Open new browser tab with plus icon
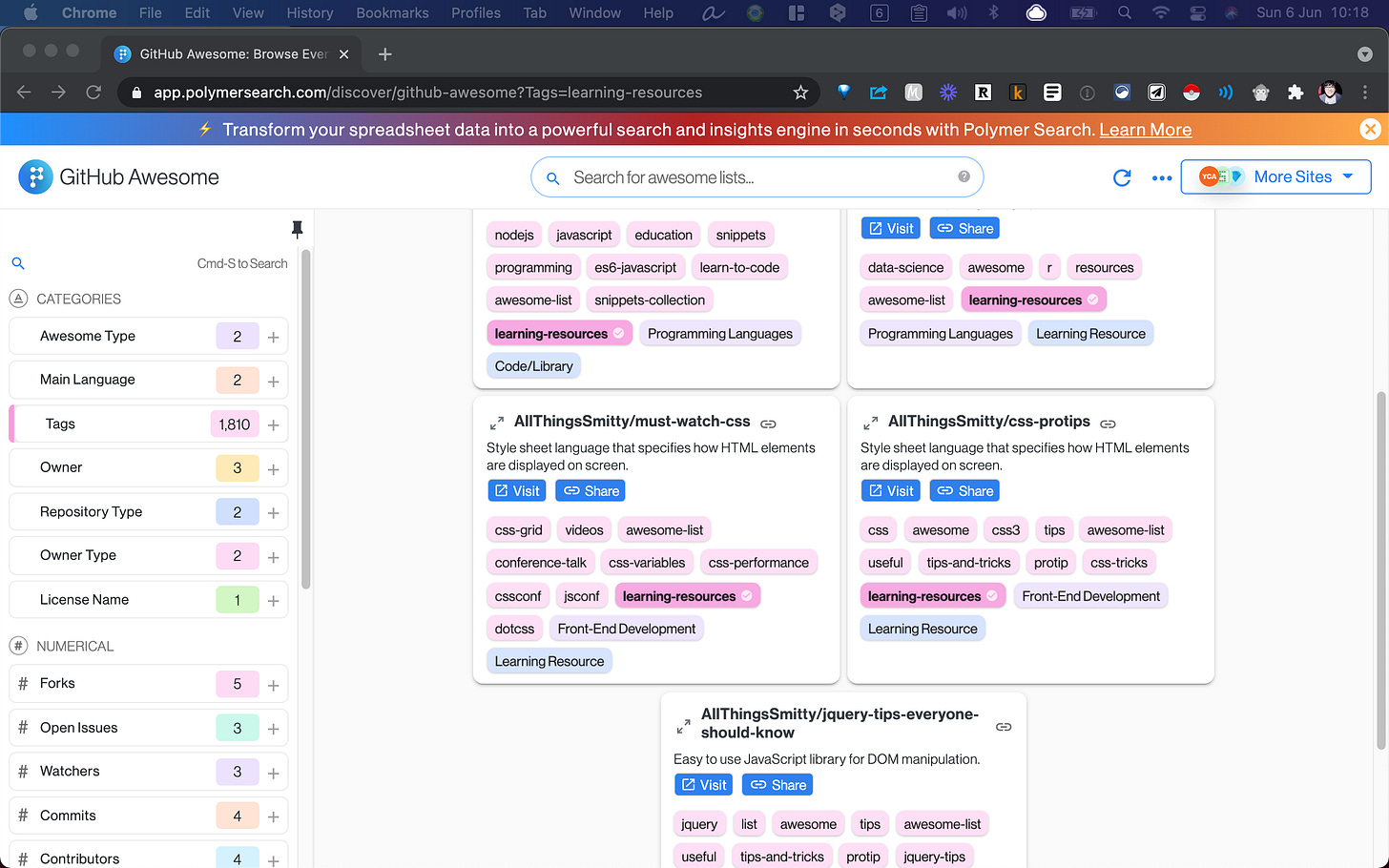The height and width of the screenshot is (868, 1389). (x=385, y=54)
